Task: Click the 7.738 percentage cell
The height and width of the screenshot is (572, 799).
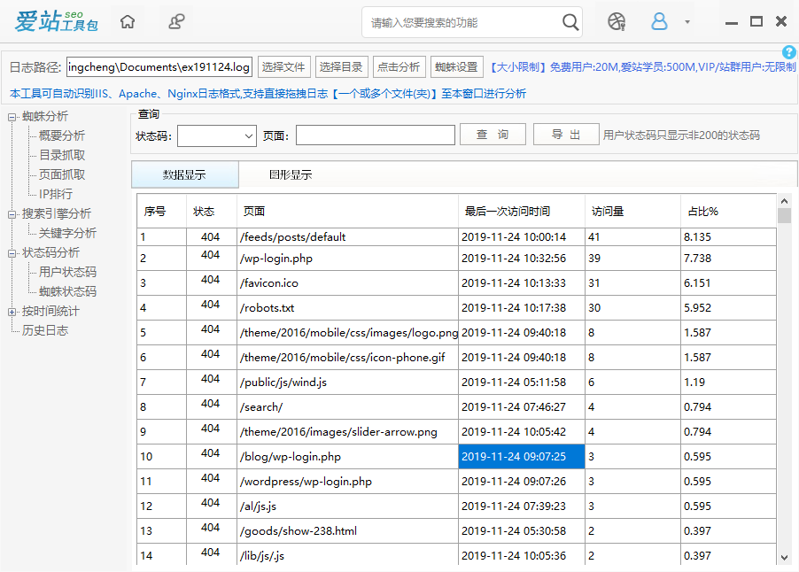Action: coord(728,258)
